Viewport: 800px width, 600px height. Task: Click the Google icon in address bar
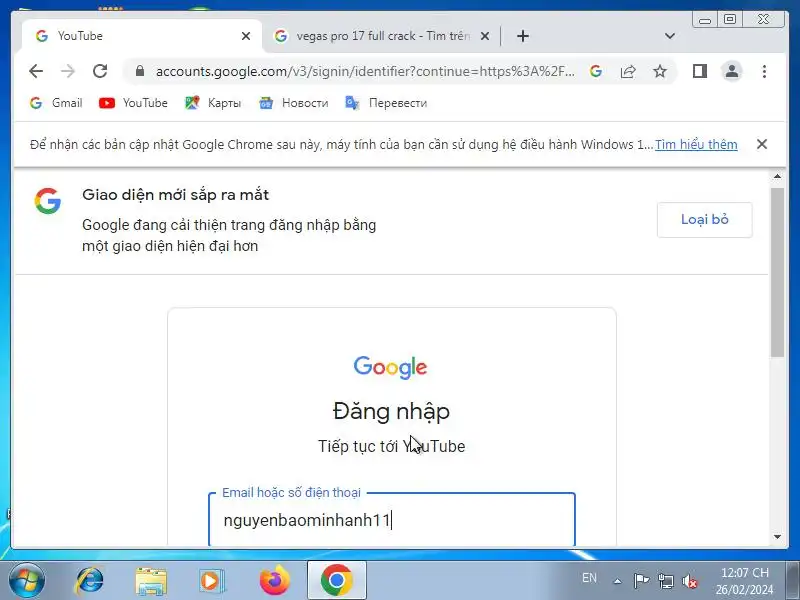(x=595, y=71)
